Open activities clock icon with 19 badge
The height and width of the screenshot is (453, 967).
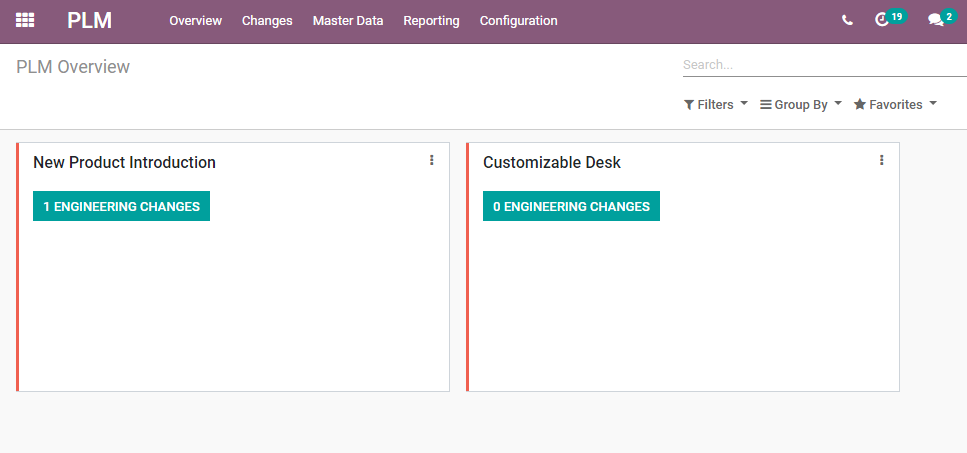coord(882,20)
